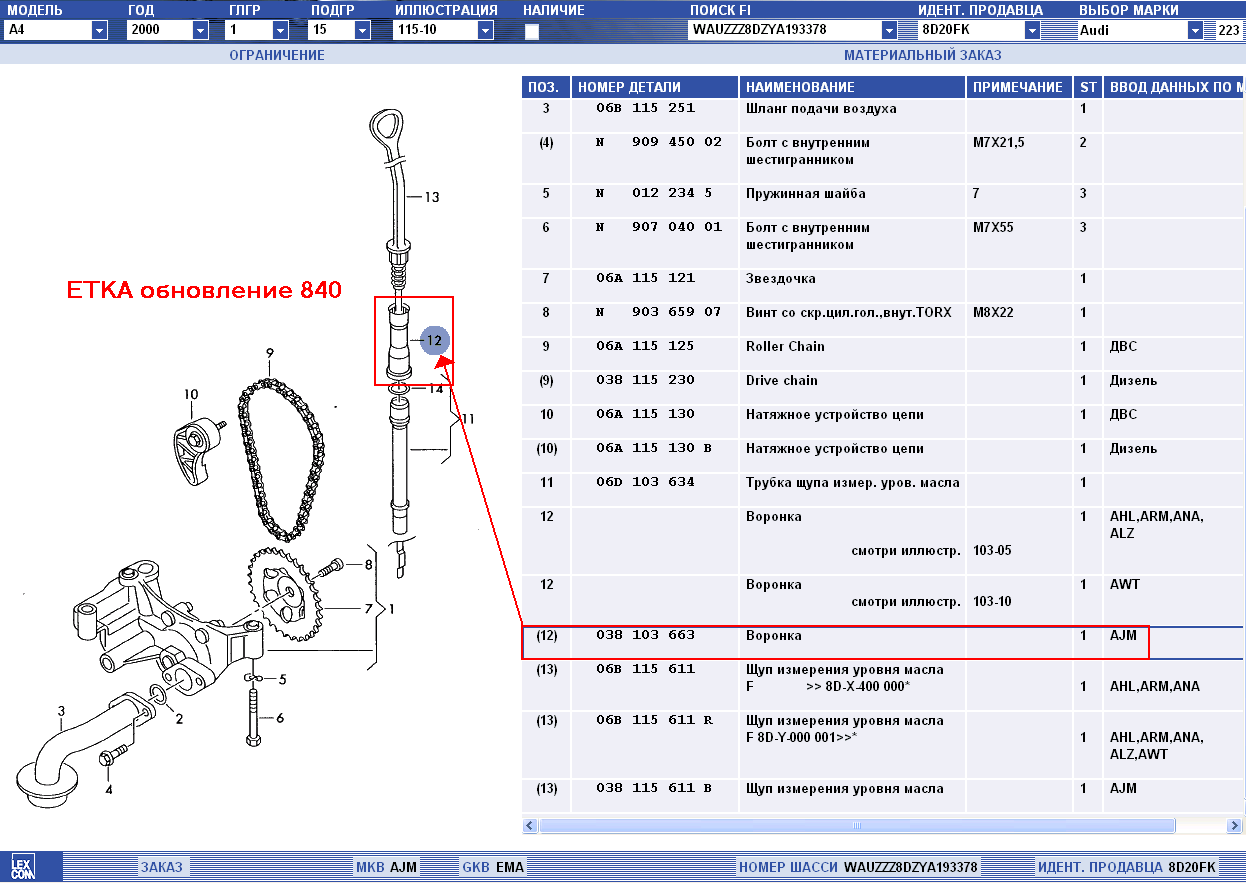Click callout number 13 in diagram

(432, 197)
